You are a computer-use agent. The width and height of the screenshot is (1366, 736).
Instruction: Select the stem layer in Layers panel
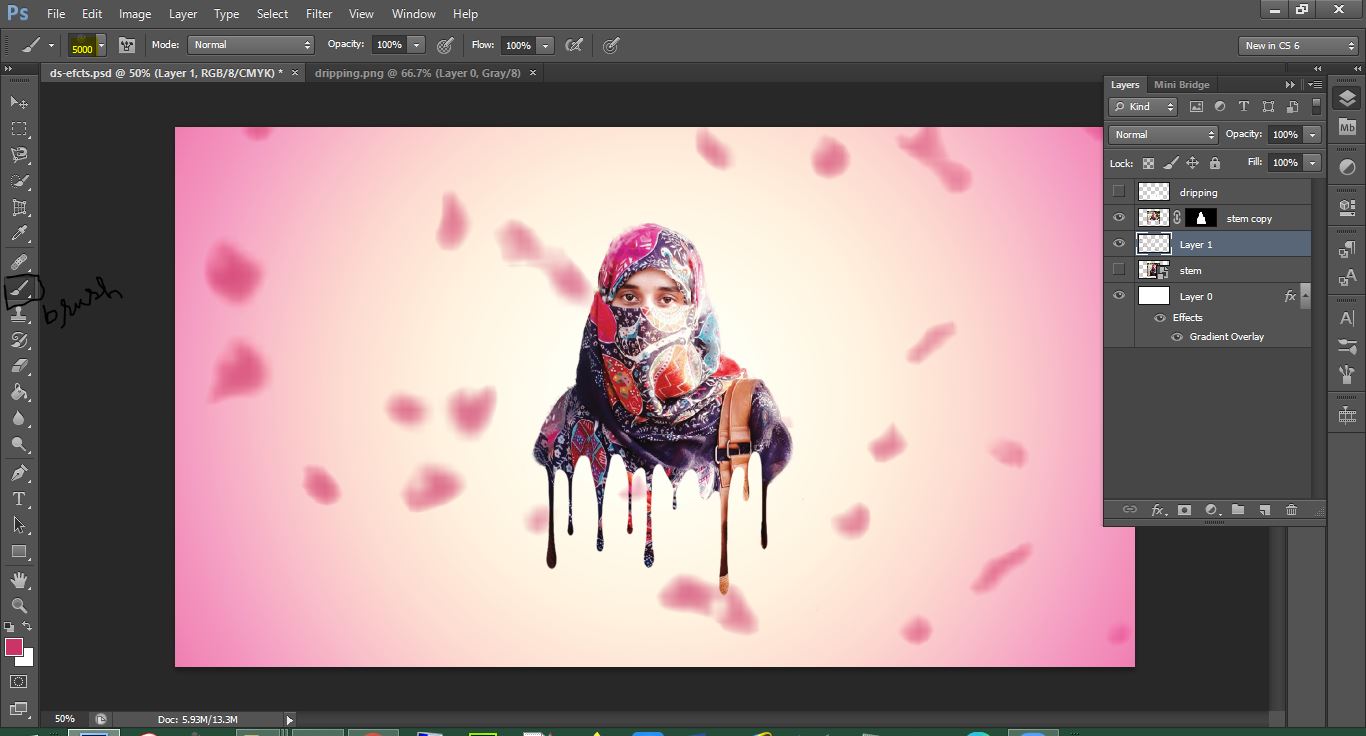(x=1190, y=271)
